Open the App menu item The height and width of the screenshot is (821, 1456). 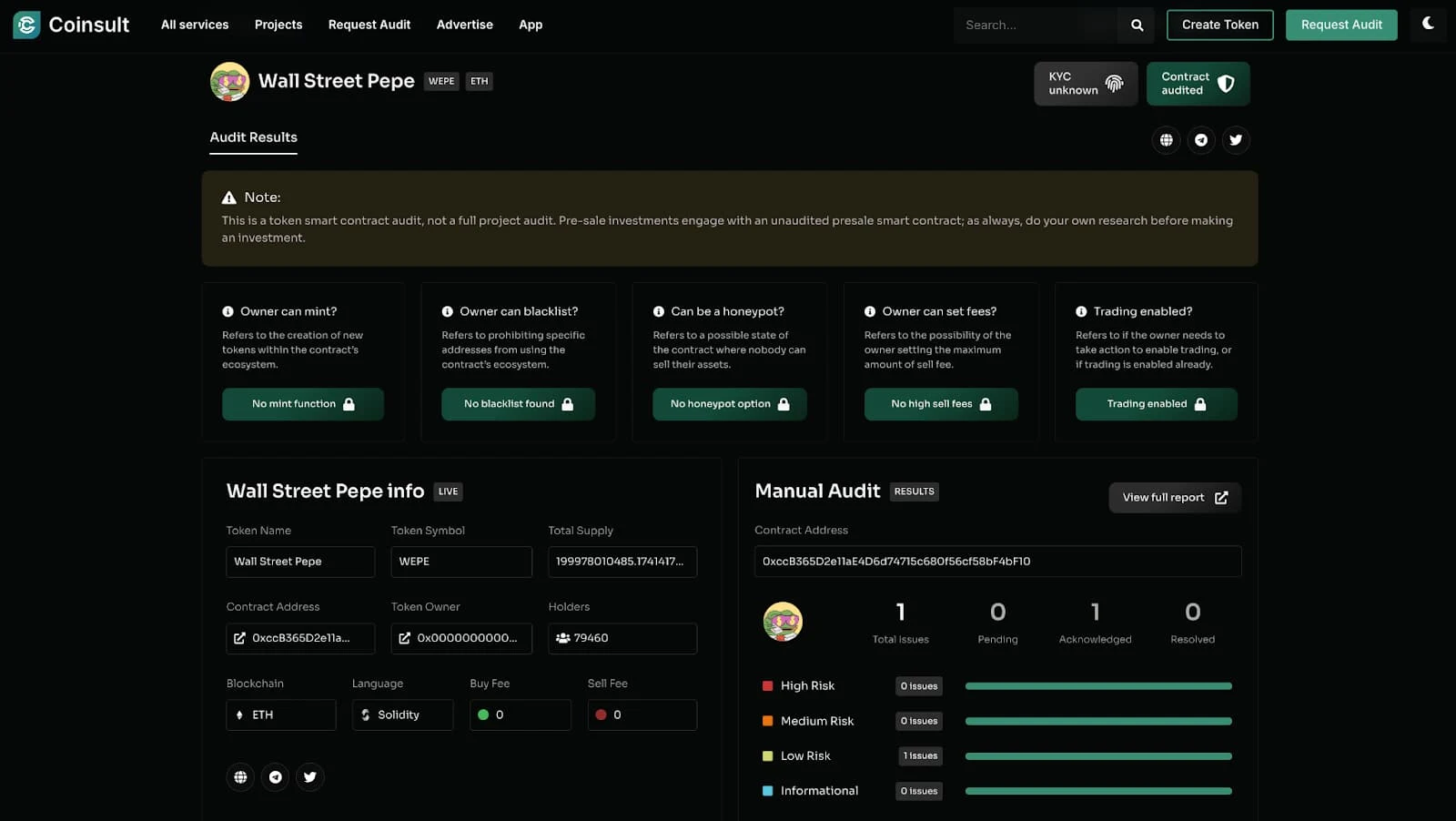coord(531,25)
